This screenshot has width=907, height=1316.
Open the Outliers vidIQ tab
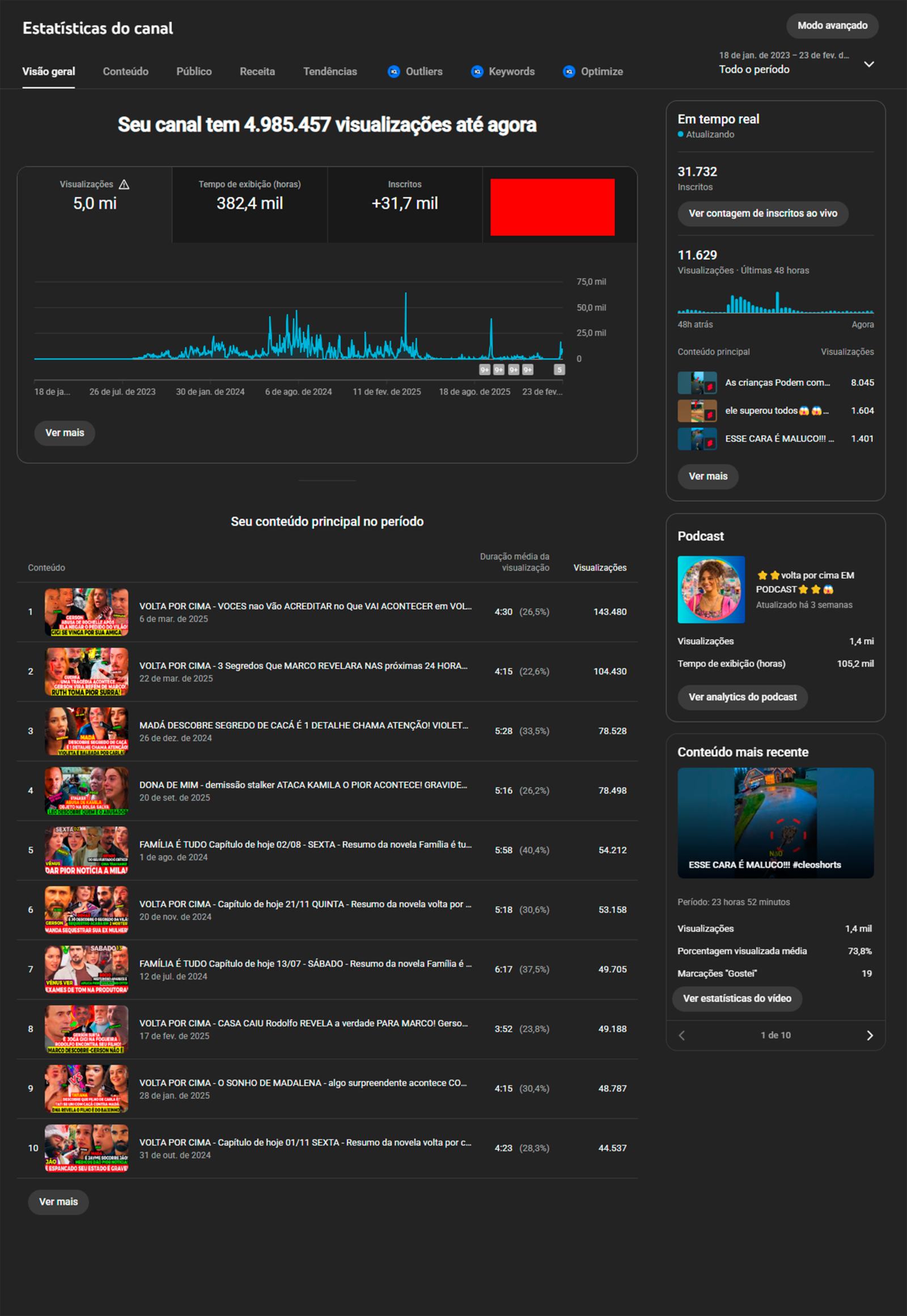(x=415, y=71)
